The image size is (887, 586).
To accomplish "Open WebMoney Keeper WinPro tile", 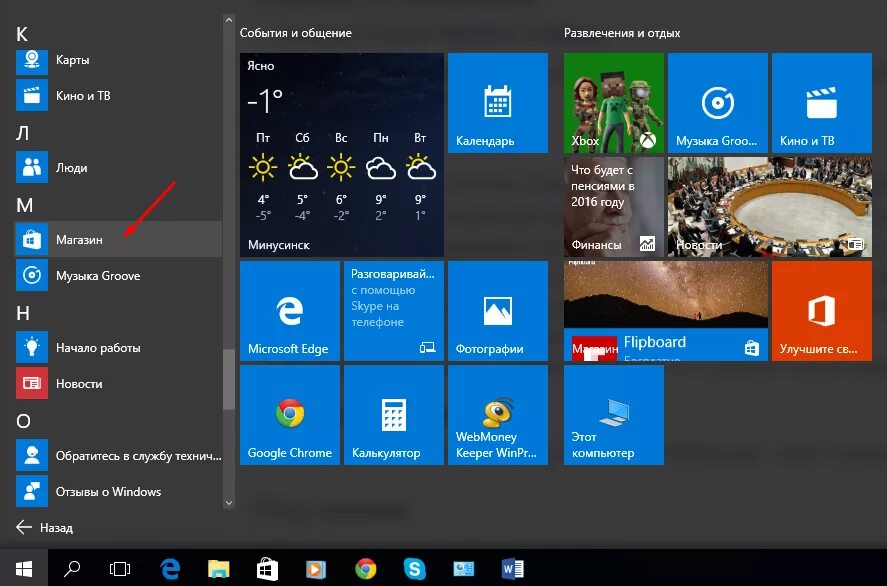I will pos(498,415).
